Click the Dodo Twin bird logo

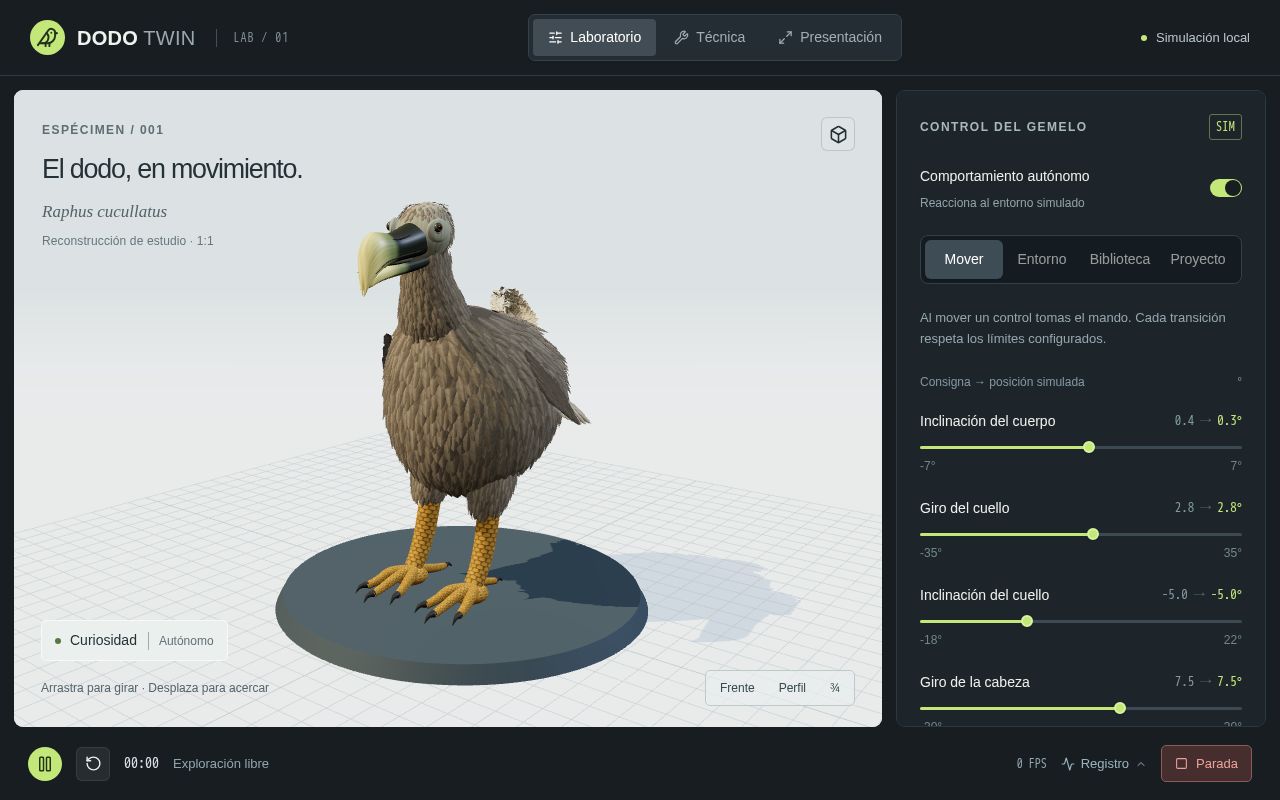coord(47,38)
